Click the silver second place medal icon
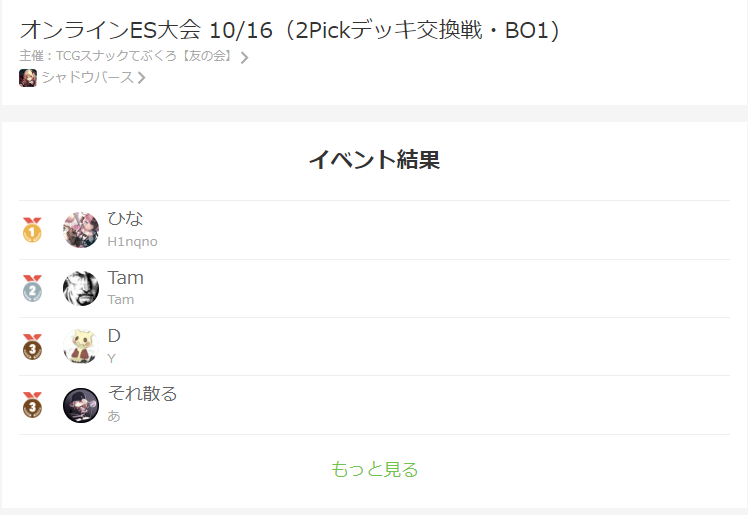Image resolution: width=748 pixels, height=515 pixels. point(32,288)
